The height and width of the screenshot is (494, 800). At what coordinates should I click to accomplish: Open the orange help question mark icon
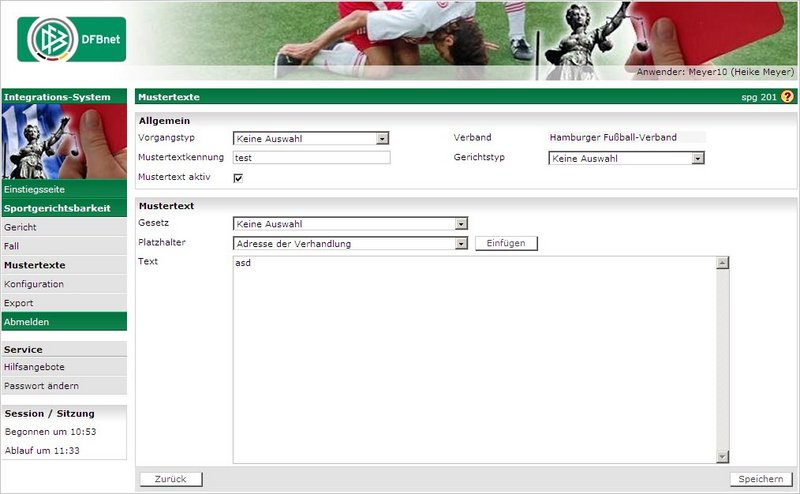click(787, 97)
